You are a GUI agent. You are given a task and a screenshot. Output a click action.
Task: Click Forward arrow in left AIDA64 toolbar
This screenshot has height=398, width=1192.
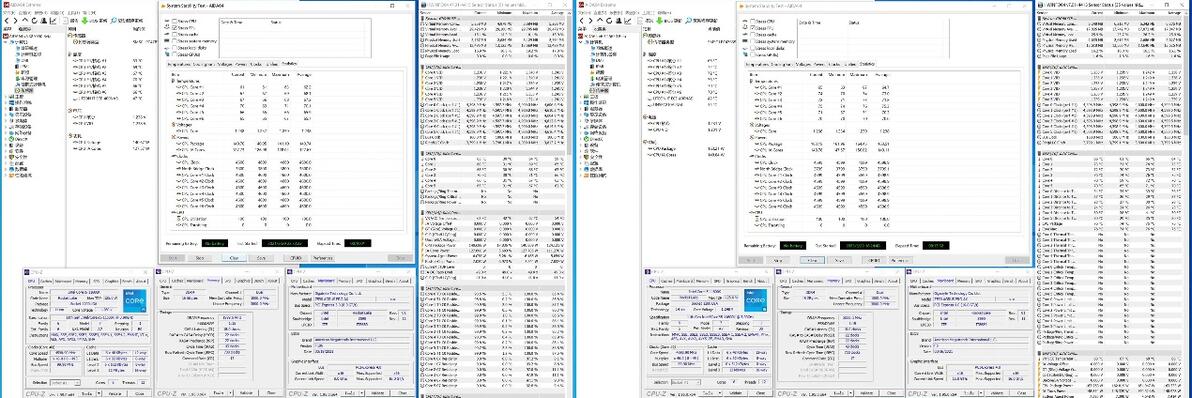[15, 21]
